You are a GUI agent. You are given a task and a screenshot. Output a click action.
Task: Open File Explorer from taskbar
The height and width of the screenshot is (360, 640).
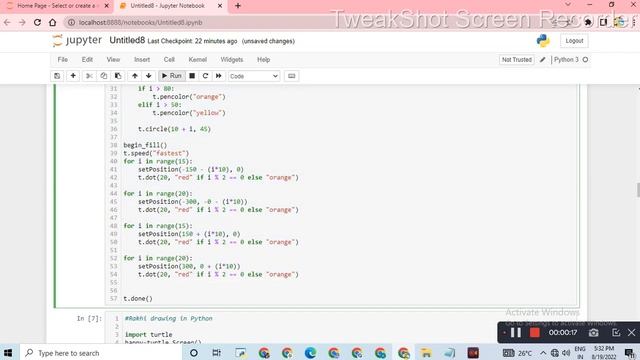[426, 353]
